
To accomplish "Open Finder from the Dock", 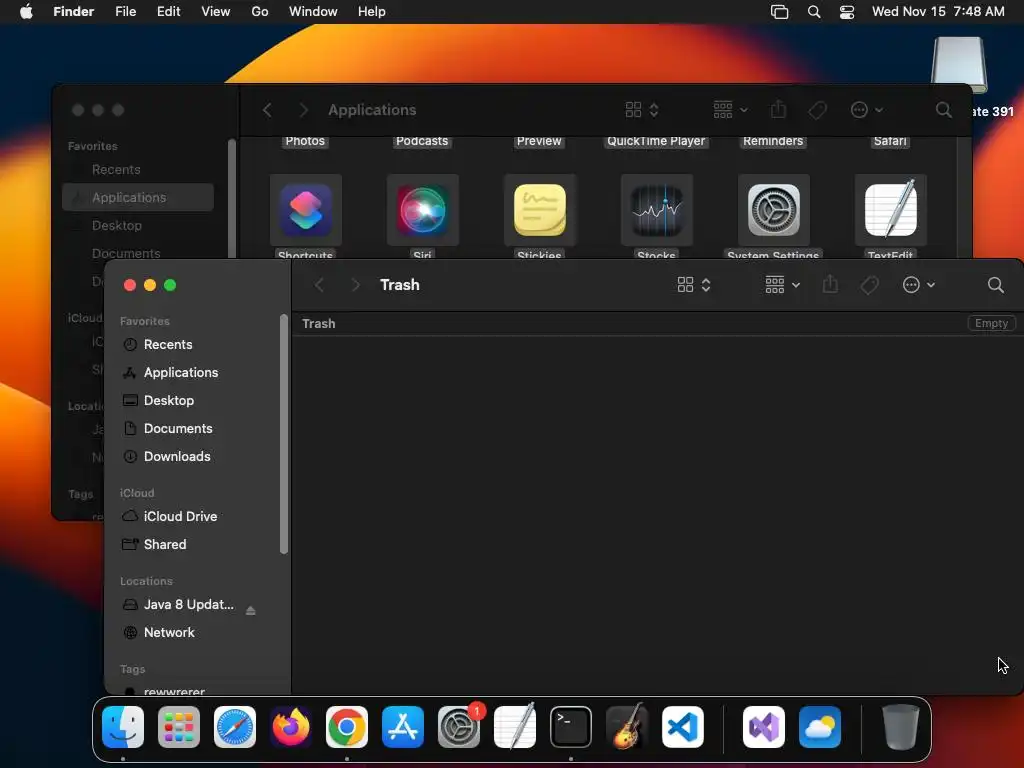I will (123, 727).
